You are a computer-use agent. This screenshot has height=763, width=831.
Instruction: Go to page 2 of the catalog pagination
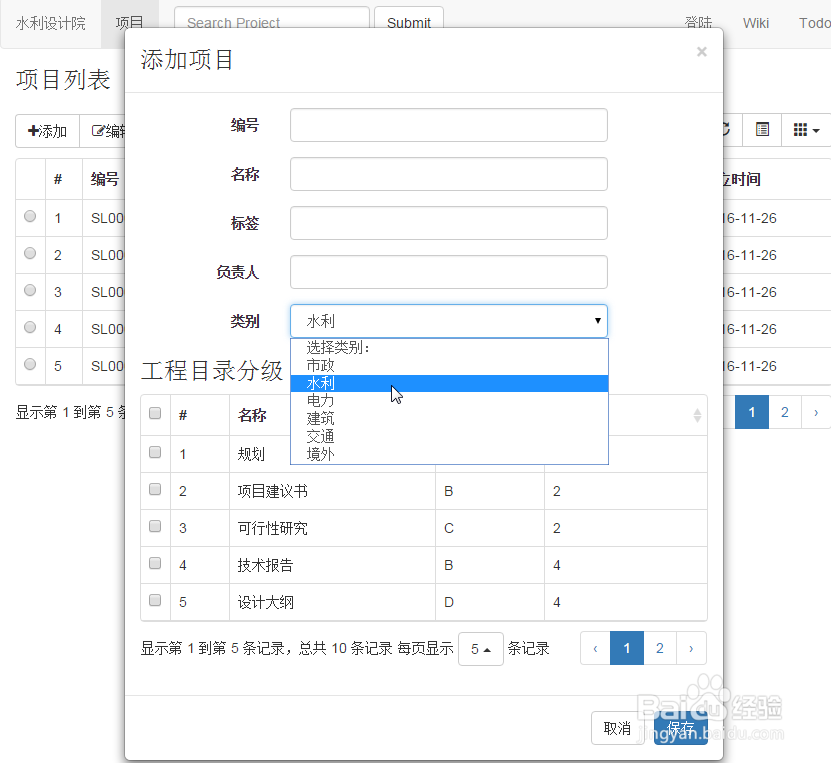659,648
